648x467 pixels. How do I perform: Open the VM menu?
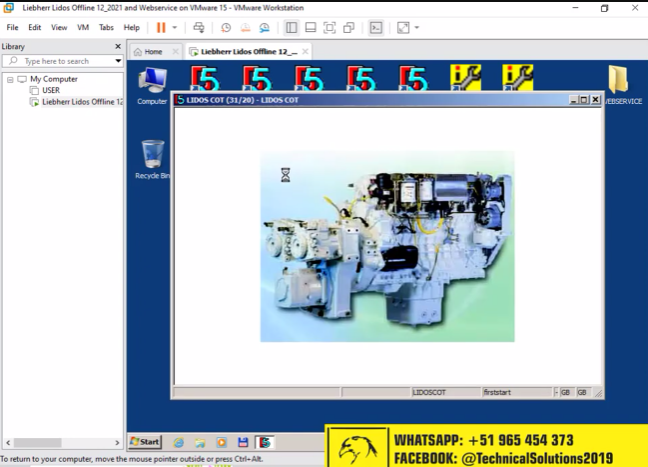[x=82, y=27]
